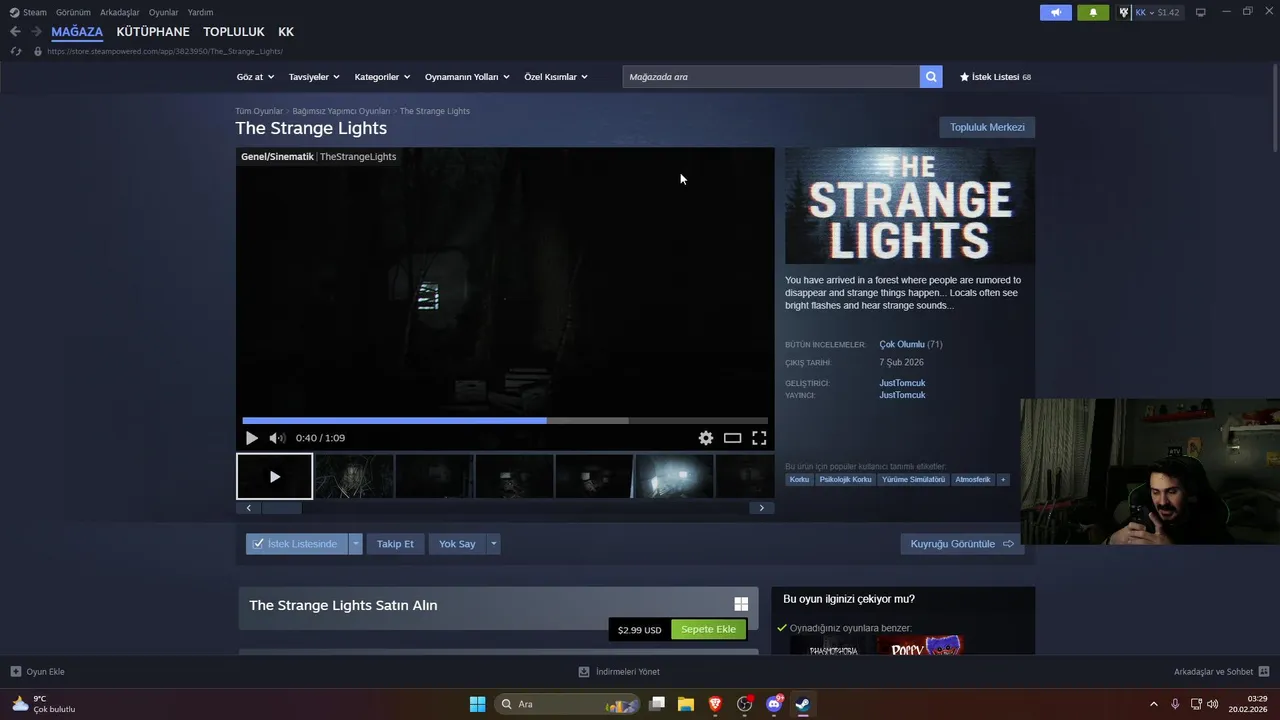Screen dimensions: 1280x720
Task: Select the Psikolojik Korku tag
Action: [845, 480]
